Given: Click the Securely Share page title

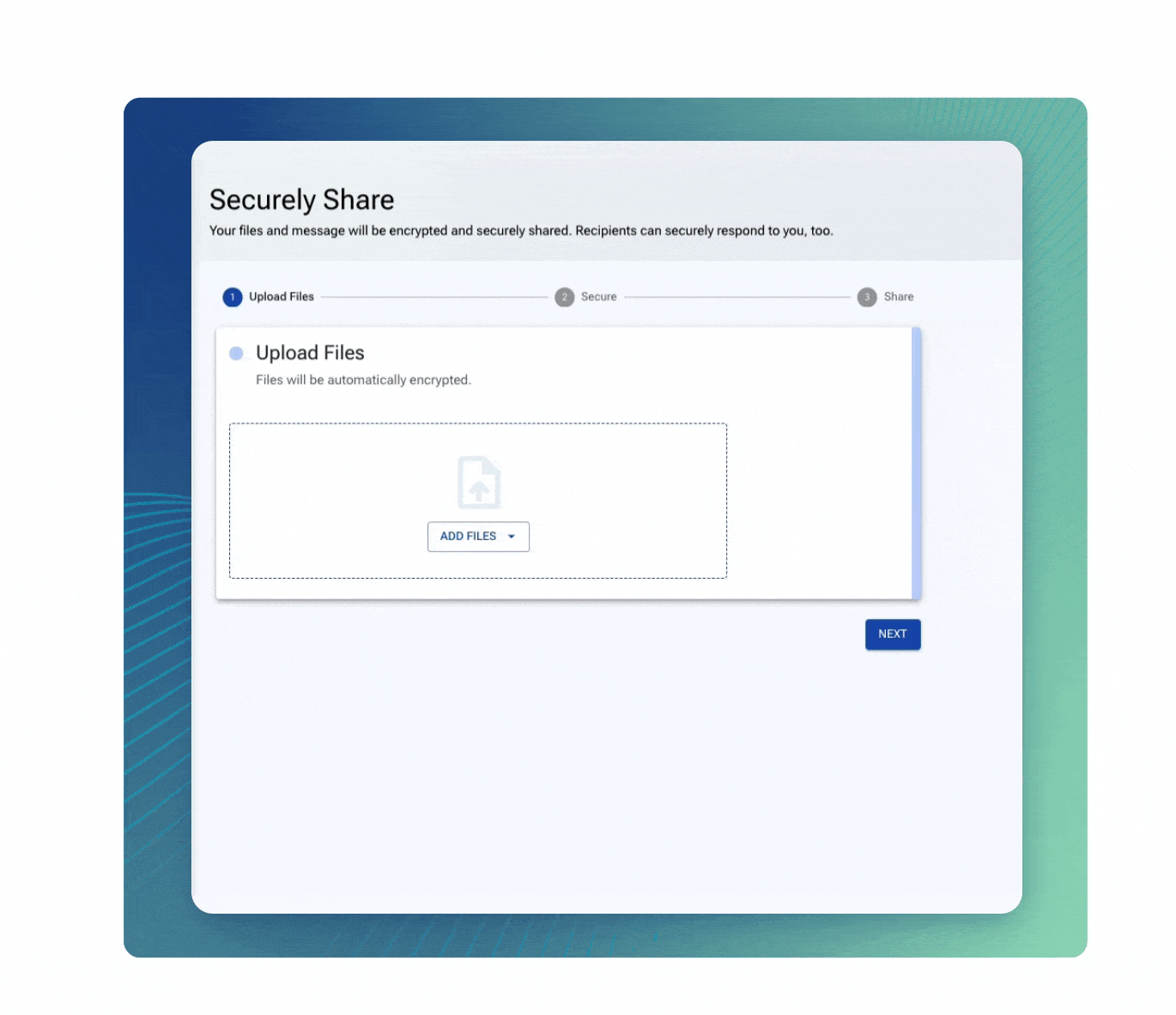Looking at the screenshot, I should (301, 199).
